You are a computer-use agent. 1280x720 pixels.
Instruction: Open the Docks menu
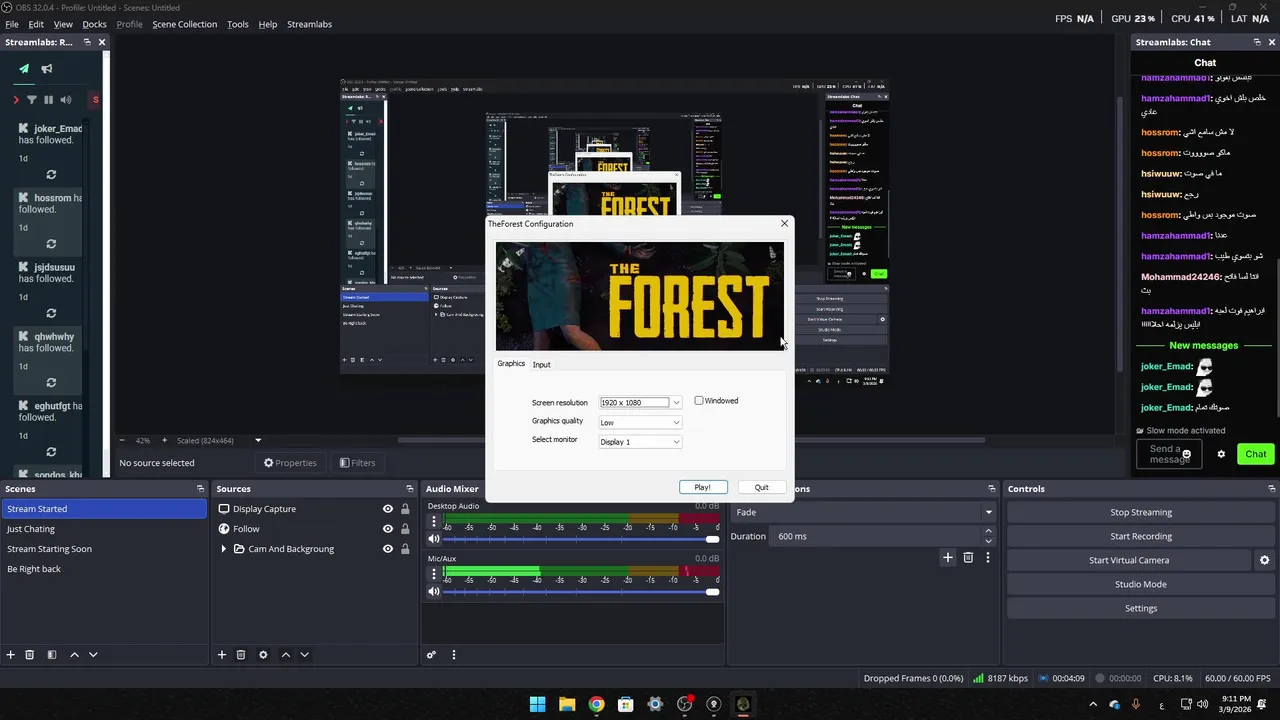click(x=94, y=24)
